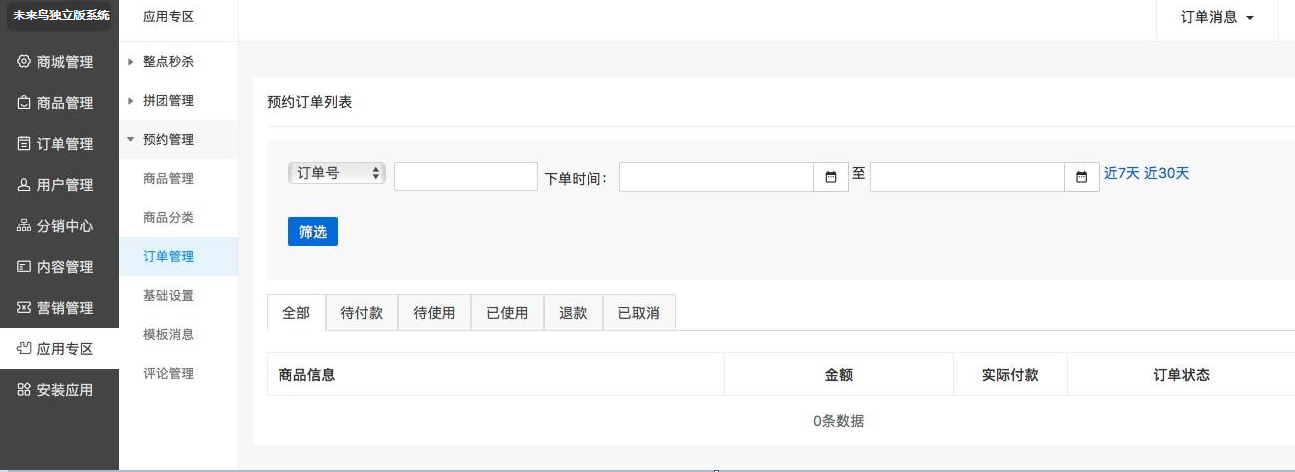
Task: Click the 商品管理 bag icon
Action: (24, 103)
